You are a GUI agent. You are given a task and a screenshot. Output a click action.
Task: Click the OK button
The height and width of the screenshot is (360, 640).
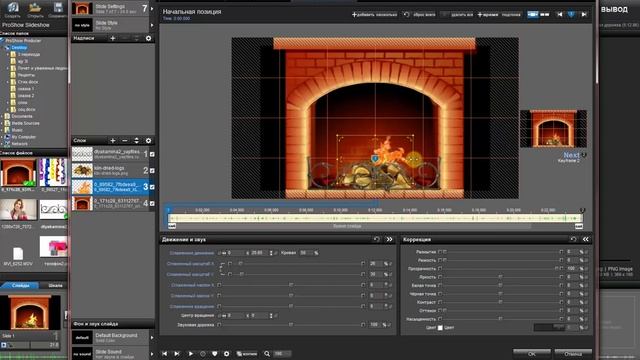(x=532, y=353)
